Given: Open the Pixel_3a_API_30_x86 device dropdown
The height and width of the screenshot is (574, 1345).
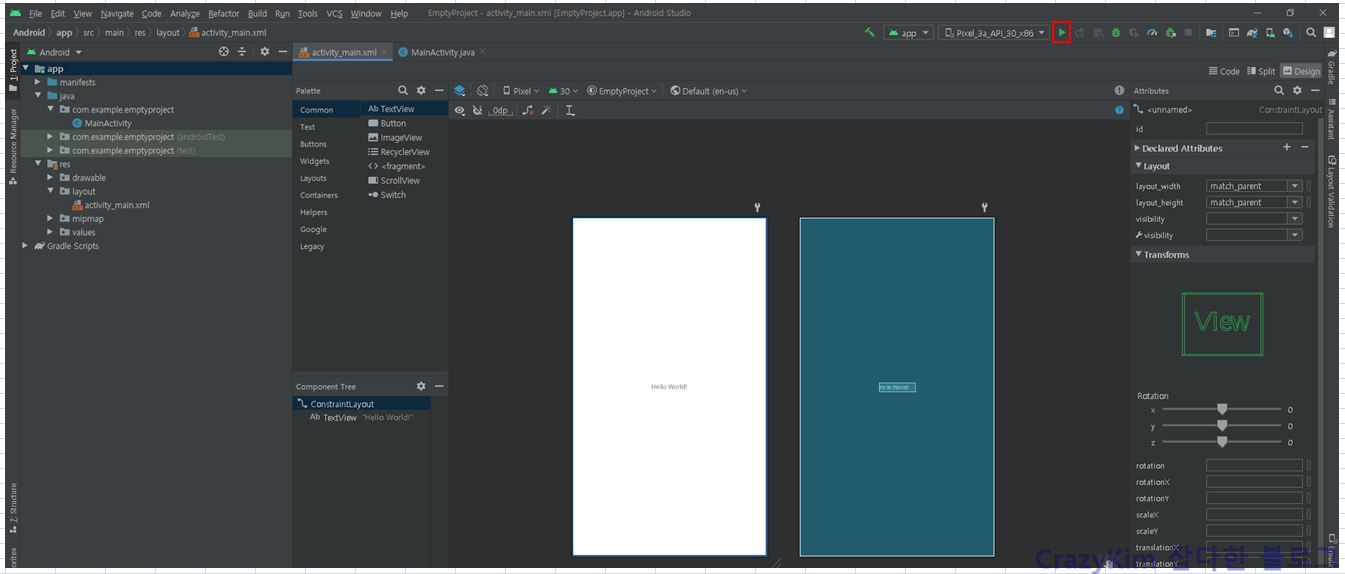Looking at the screenshot, I should point(993,33).
